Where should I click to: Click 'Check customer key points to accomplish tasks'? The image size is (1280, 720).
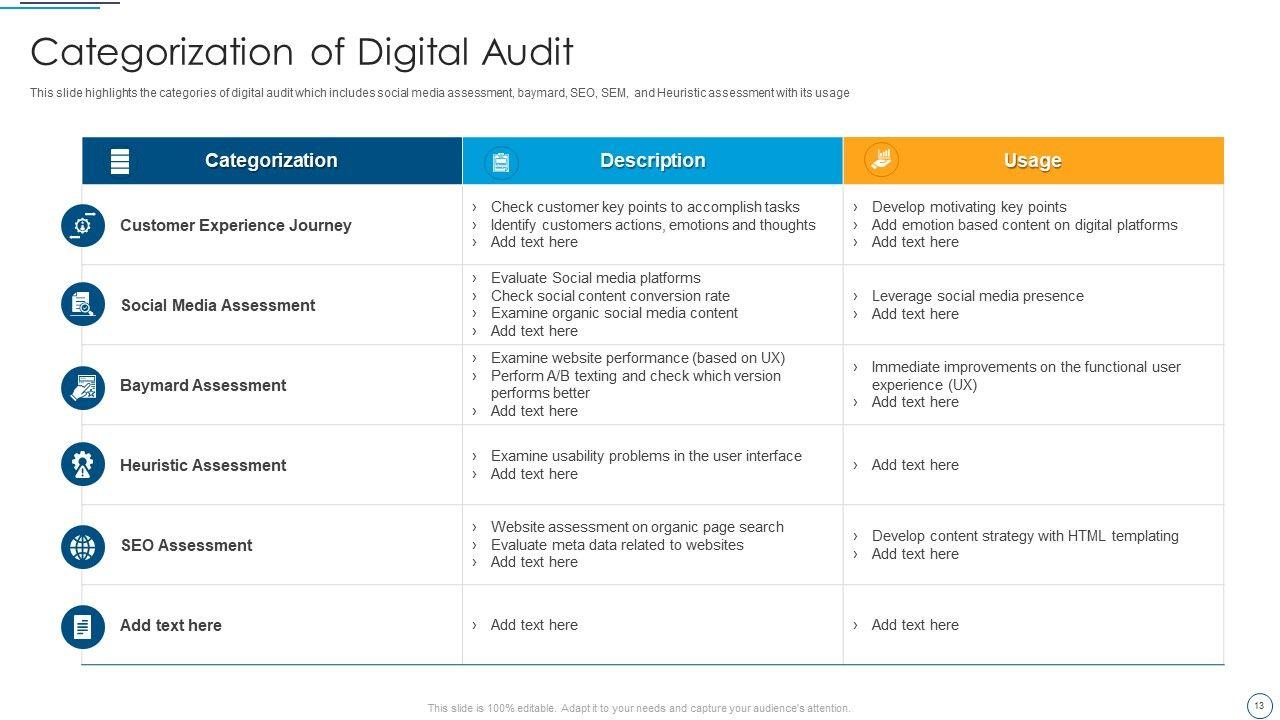click(x=645, y=207)
